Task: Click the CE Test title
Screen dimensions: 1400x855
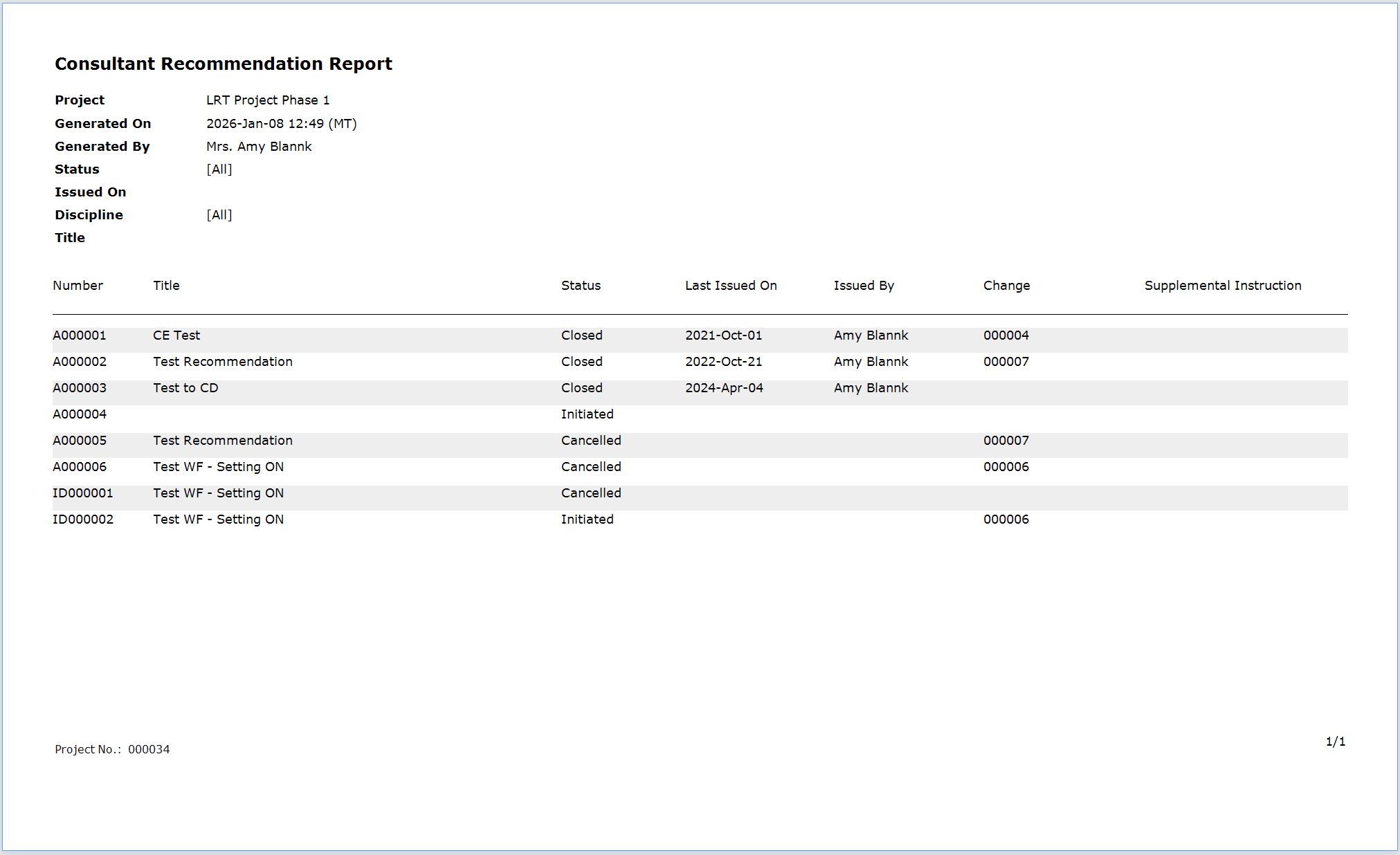Action: pos(176,335)
